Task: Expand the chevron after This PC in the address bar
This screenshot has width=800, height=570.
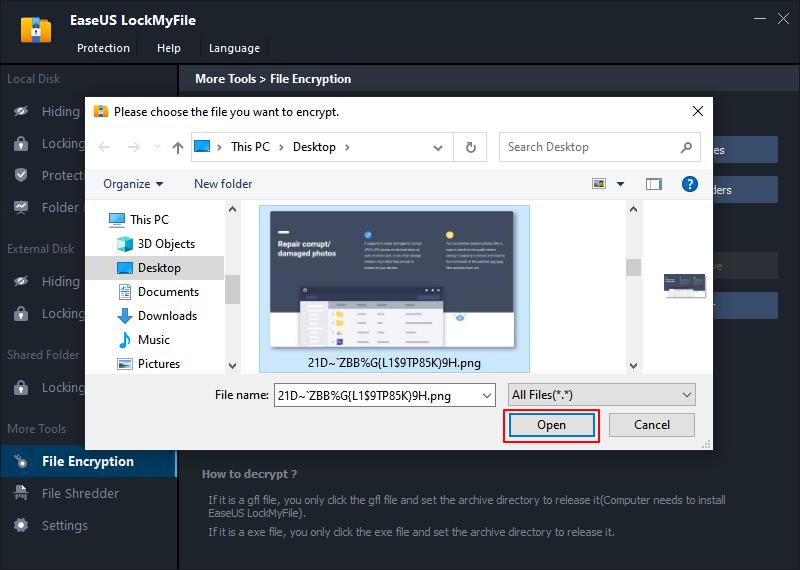Action: pos(281,147)
